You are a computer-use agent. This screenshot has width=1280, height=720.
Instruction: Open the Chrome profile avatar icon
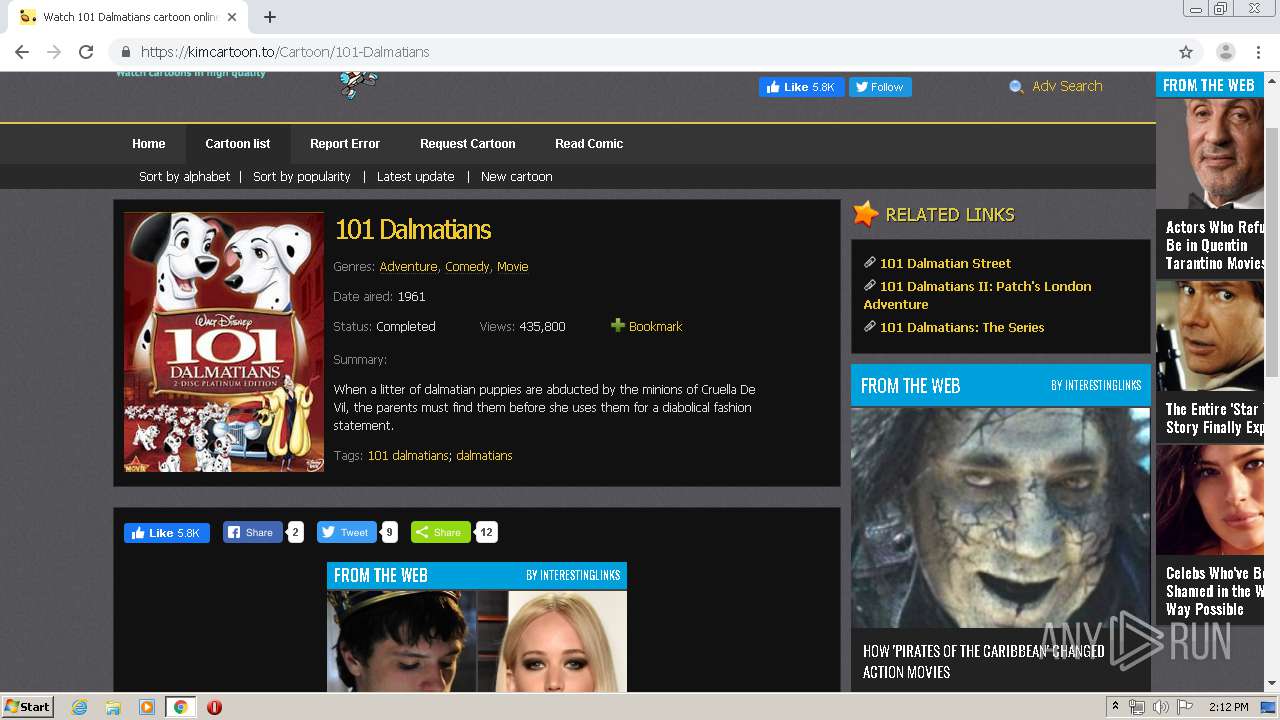[x=1226, y=52]
